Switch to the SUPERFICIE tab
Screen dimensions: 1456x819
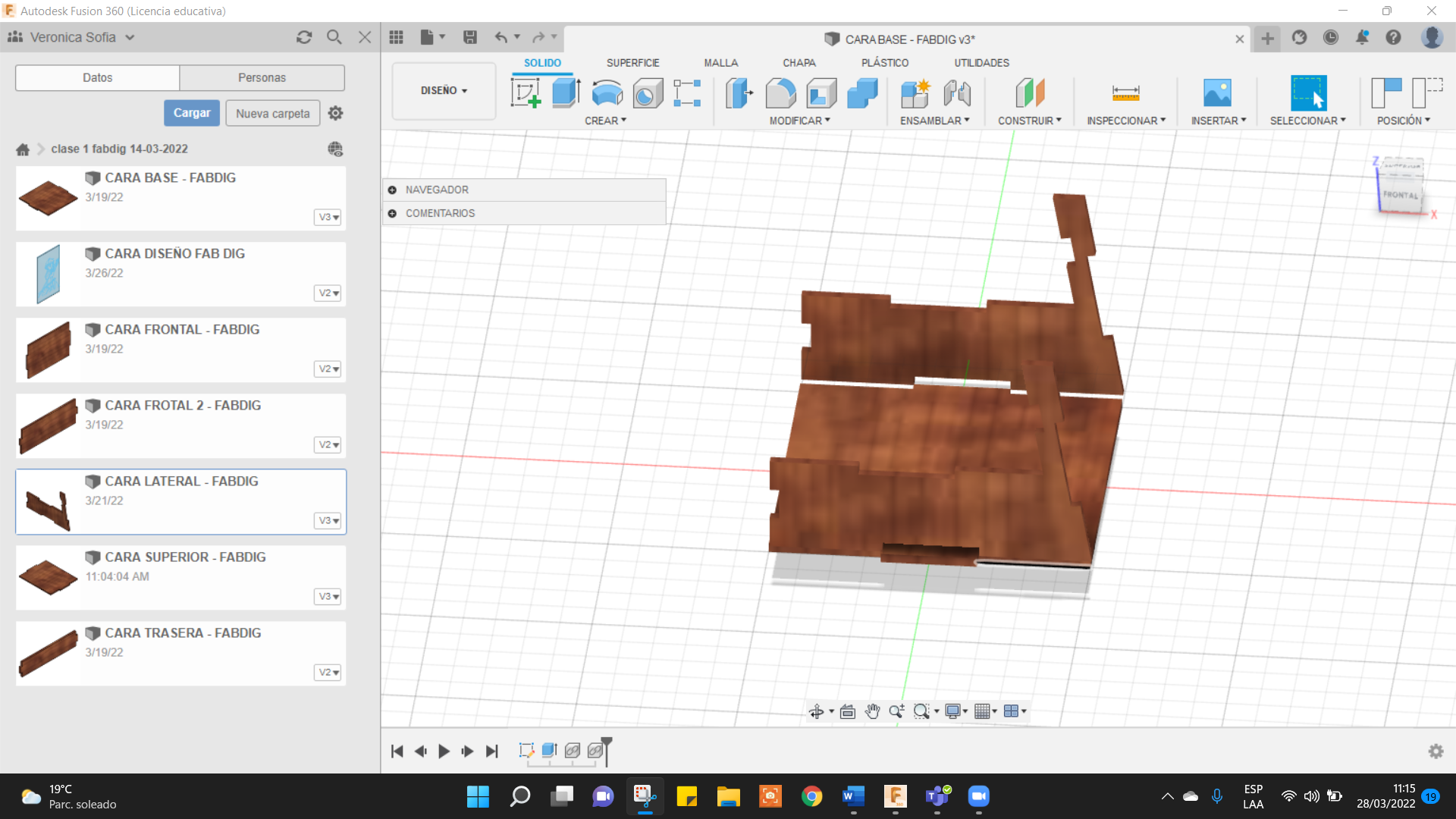632,63
